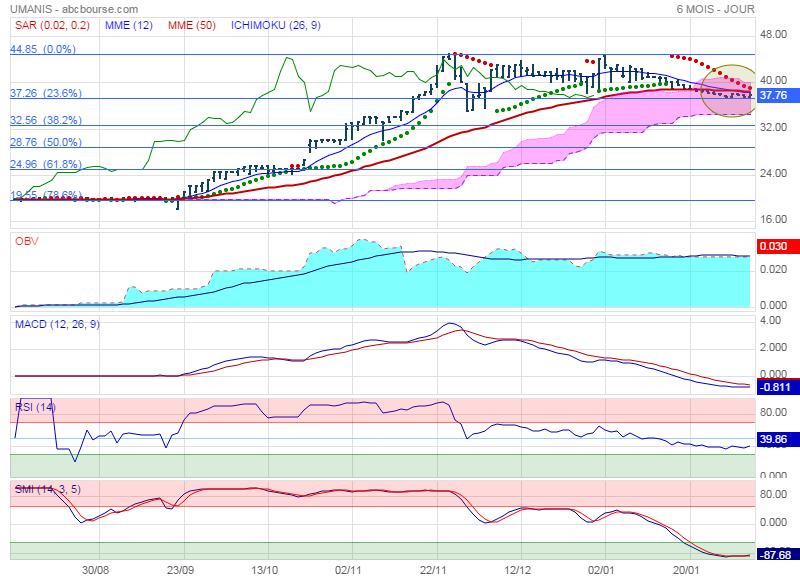Click the 48.00 price axis value
The height and width of the screenshot is (580, 800).
(x=773, y=34)
